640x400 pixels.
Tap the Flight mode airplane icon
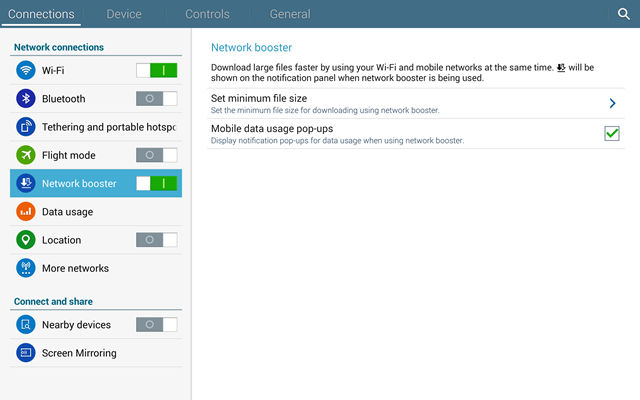click(26, 155)
